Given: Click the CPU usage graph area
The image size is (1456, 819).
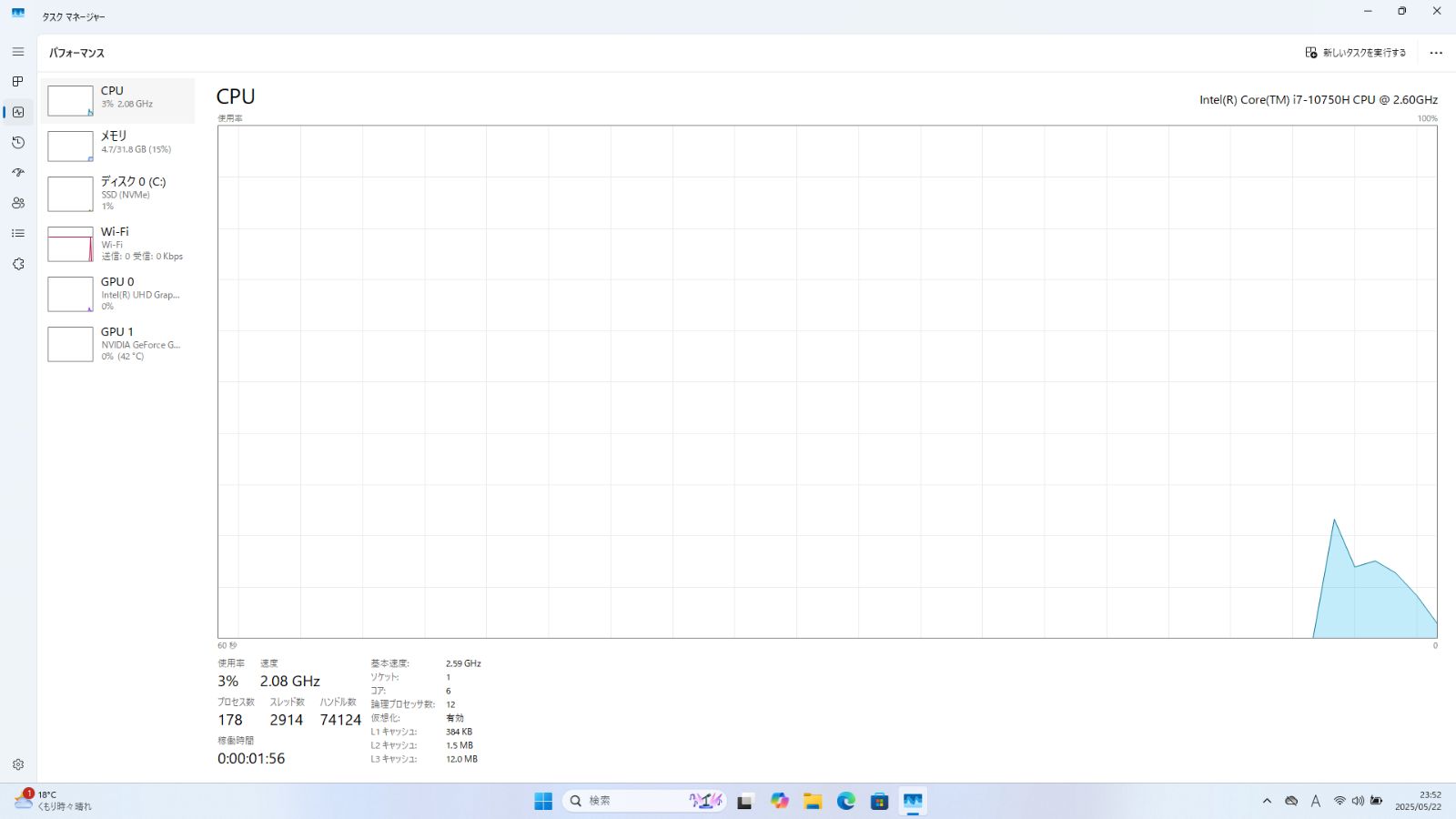Looking at the screenshot, I should click(826, 381).
